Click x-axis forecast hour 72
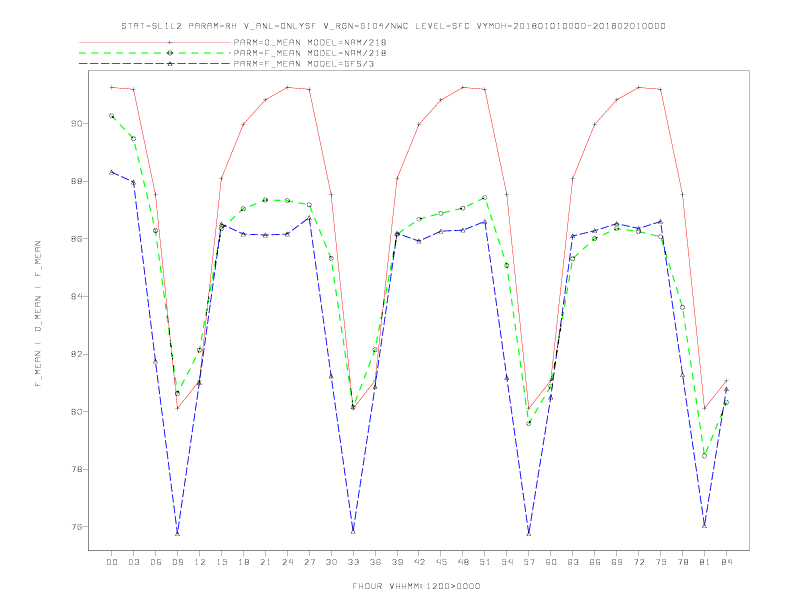The image size is (792, 612). (x=639, y=562)
